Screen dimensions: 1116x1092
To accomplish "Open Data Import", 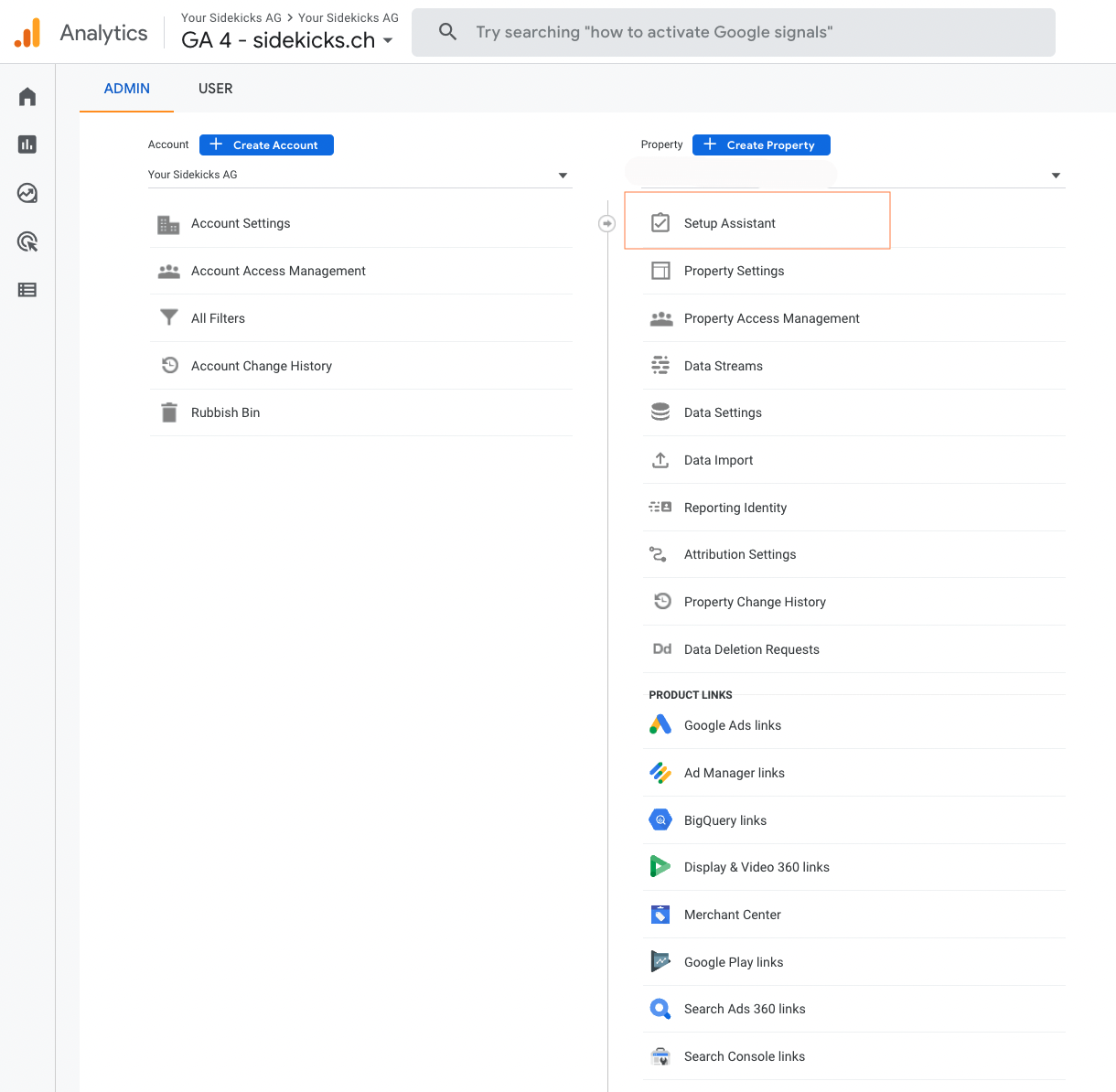I will 854,460.
